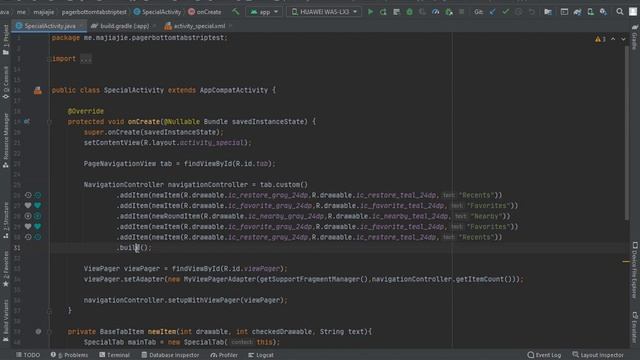Click the Search Everywhere magnifier icon
This screenshot has height=360, width=640.
pyautogui.click(x=620, y=12)
